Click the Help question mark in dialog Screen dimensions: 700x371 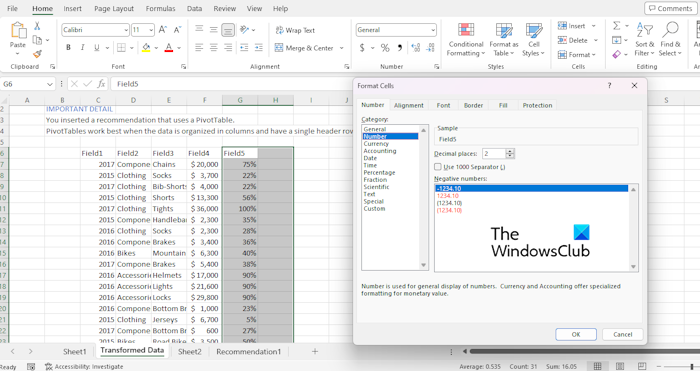[x=609, y=85]
